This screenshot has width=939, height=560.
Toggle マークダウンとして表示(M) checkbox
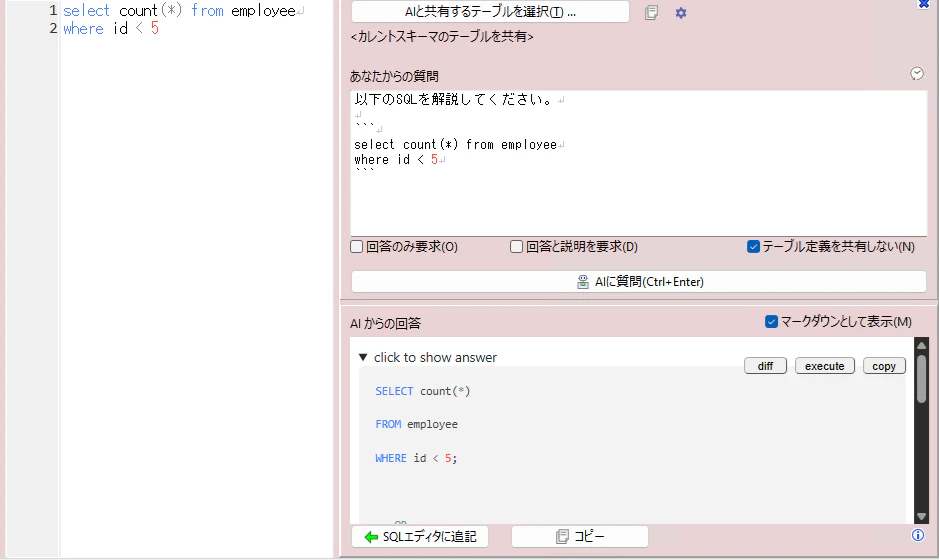click(771, 322)
